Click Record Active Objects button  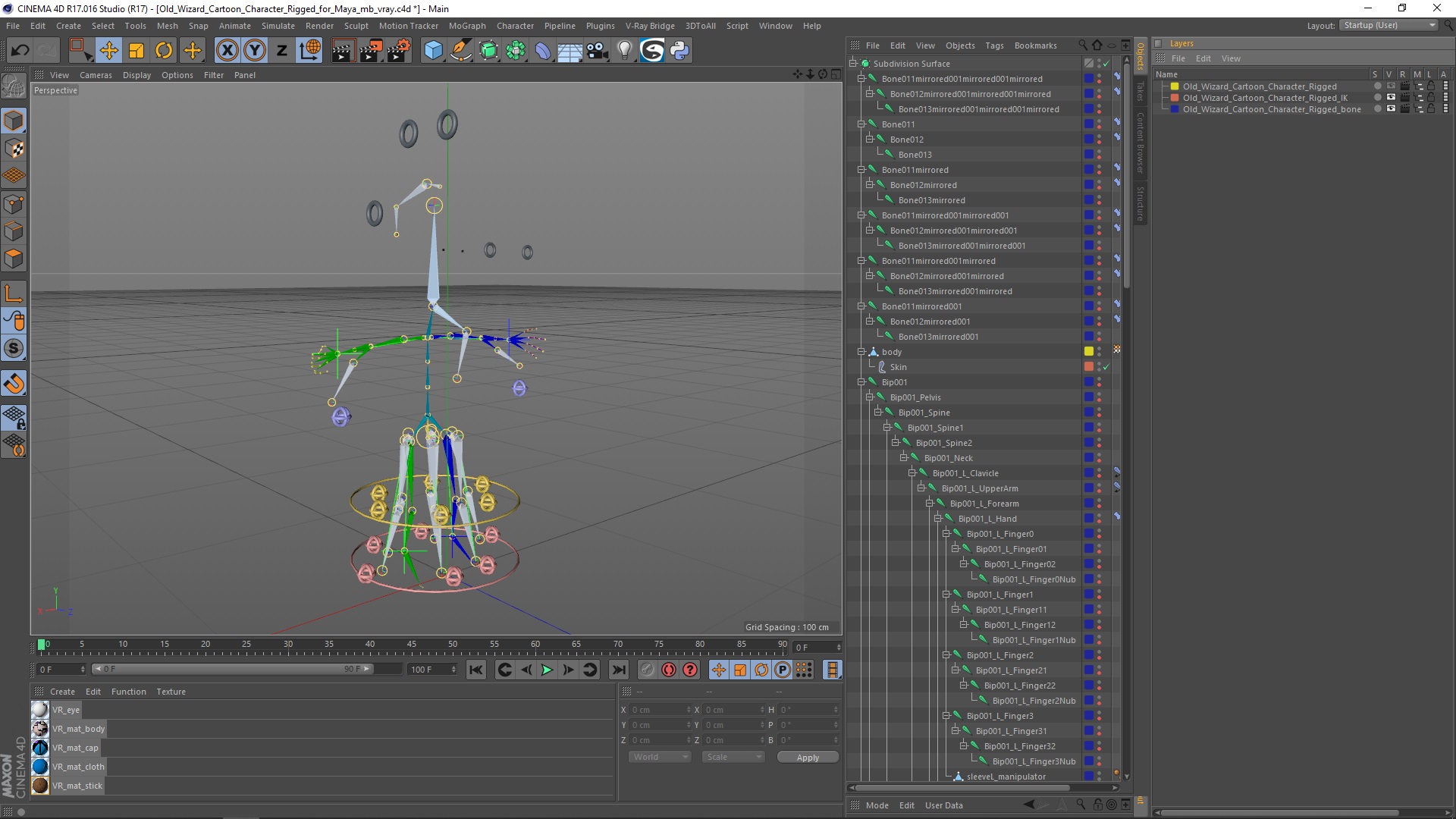pyautogui.click(x=647, y=670)
